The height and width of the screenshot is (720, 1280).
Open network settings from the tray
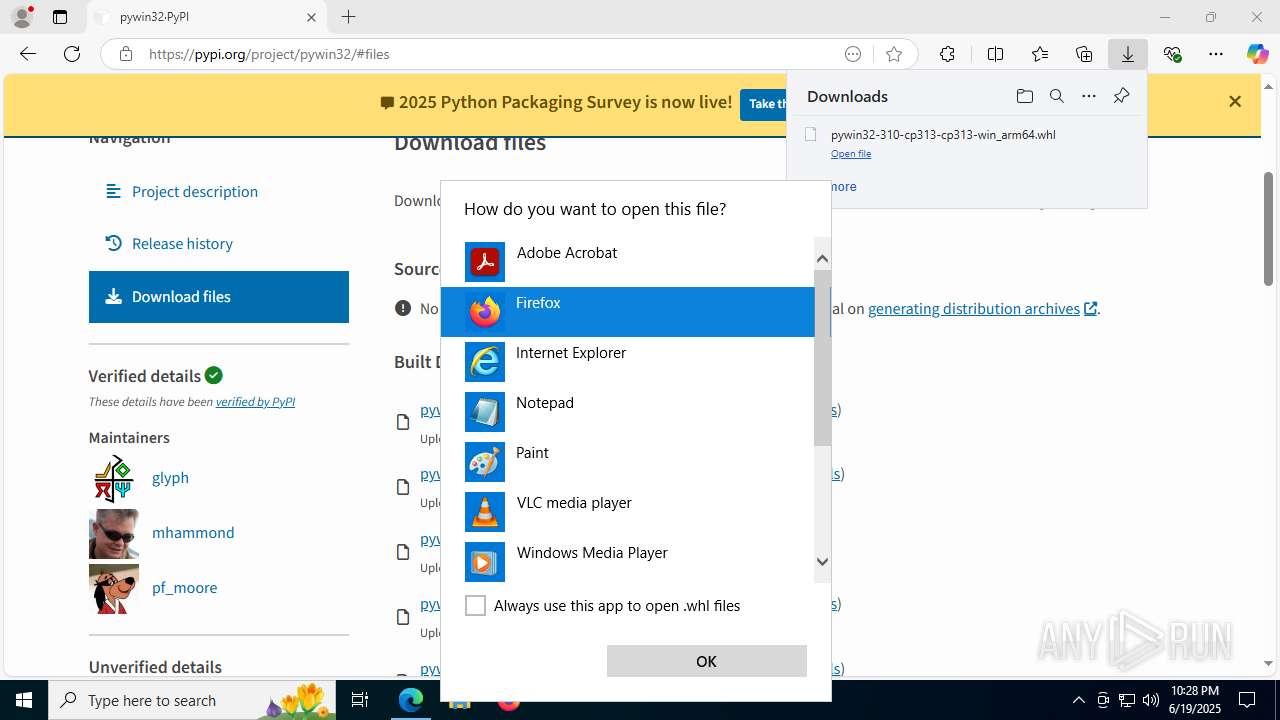pyautogui.click(x=1127, y=700)
